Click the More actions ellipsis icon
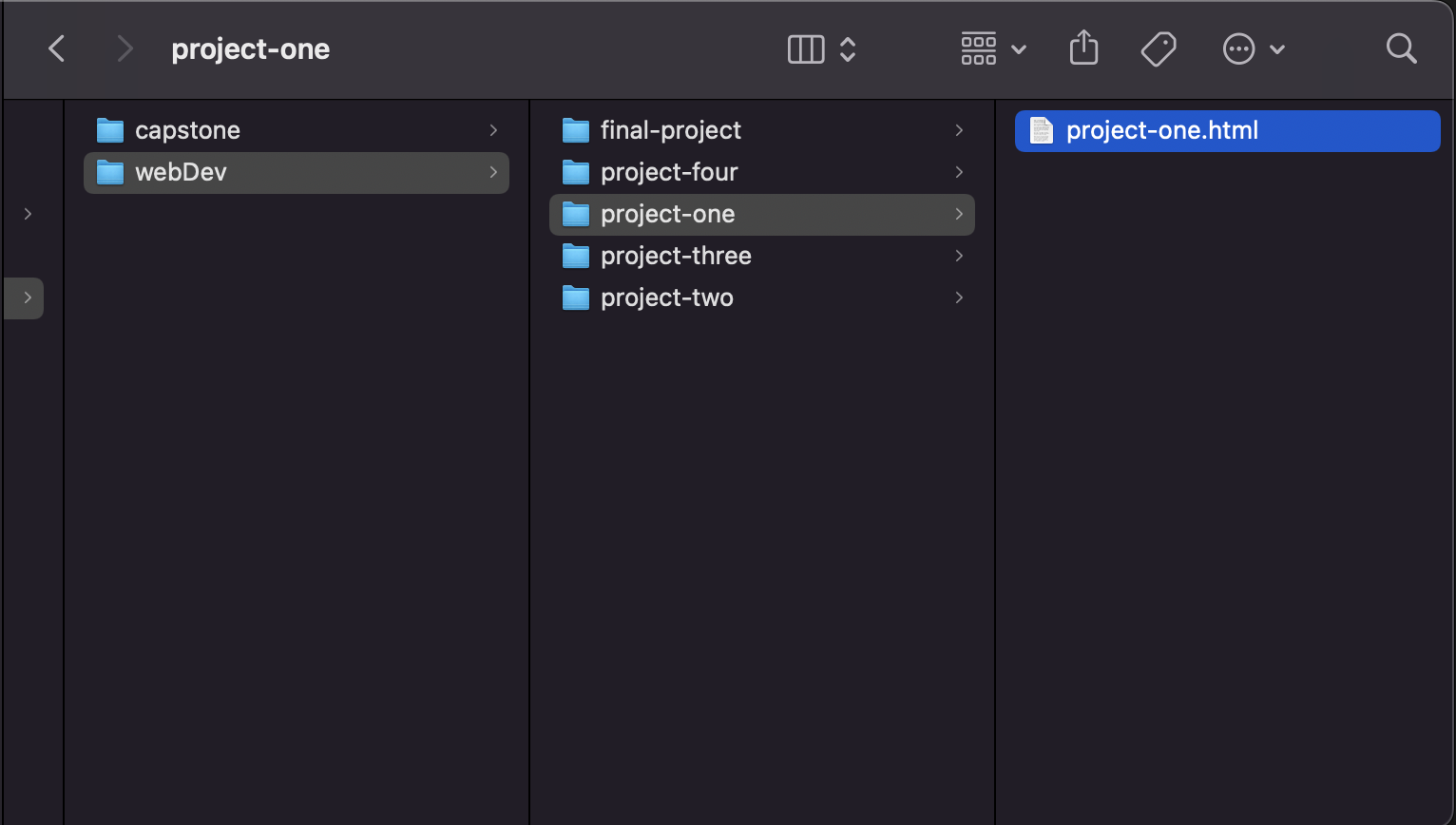Screen dimensions: 1456x825 1238,48
